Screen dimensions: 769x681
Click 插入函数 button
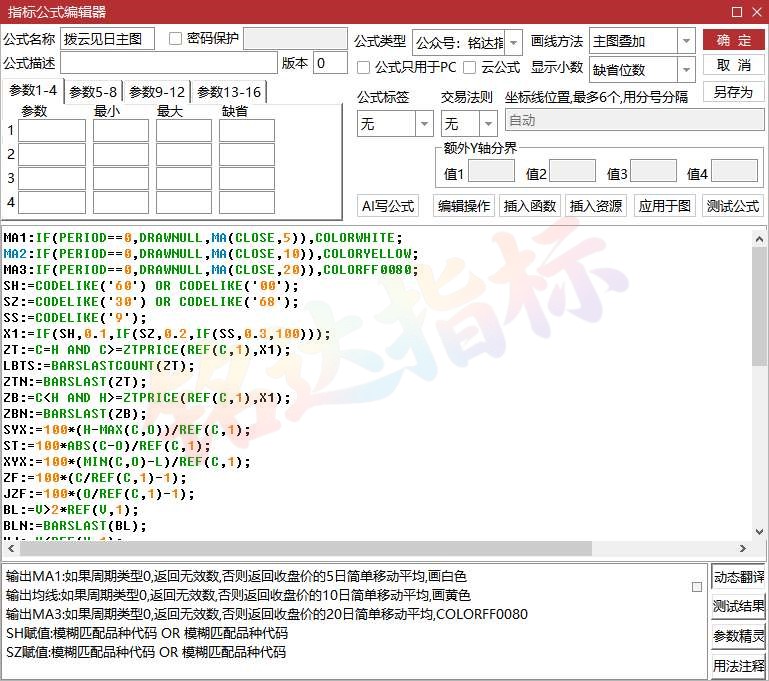pos(530,206)
